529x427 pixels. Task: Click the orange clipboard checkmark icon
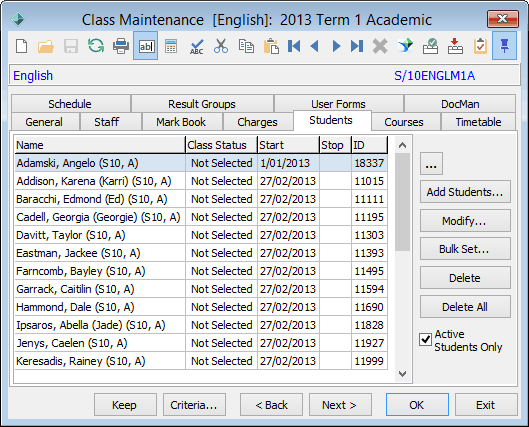click(x=480, y=46)
